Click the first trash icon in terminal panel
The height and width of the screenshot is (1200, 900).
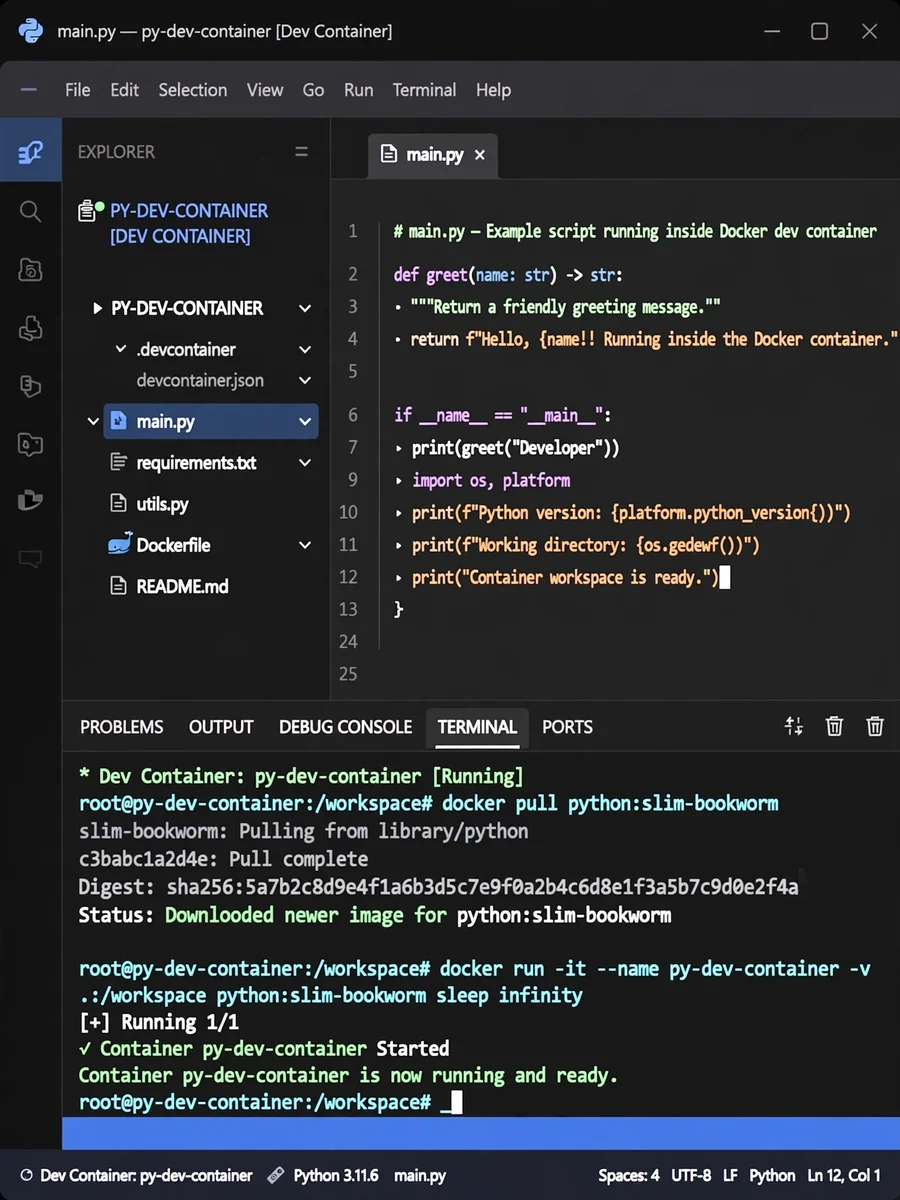tap(834, 726)
